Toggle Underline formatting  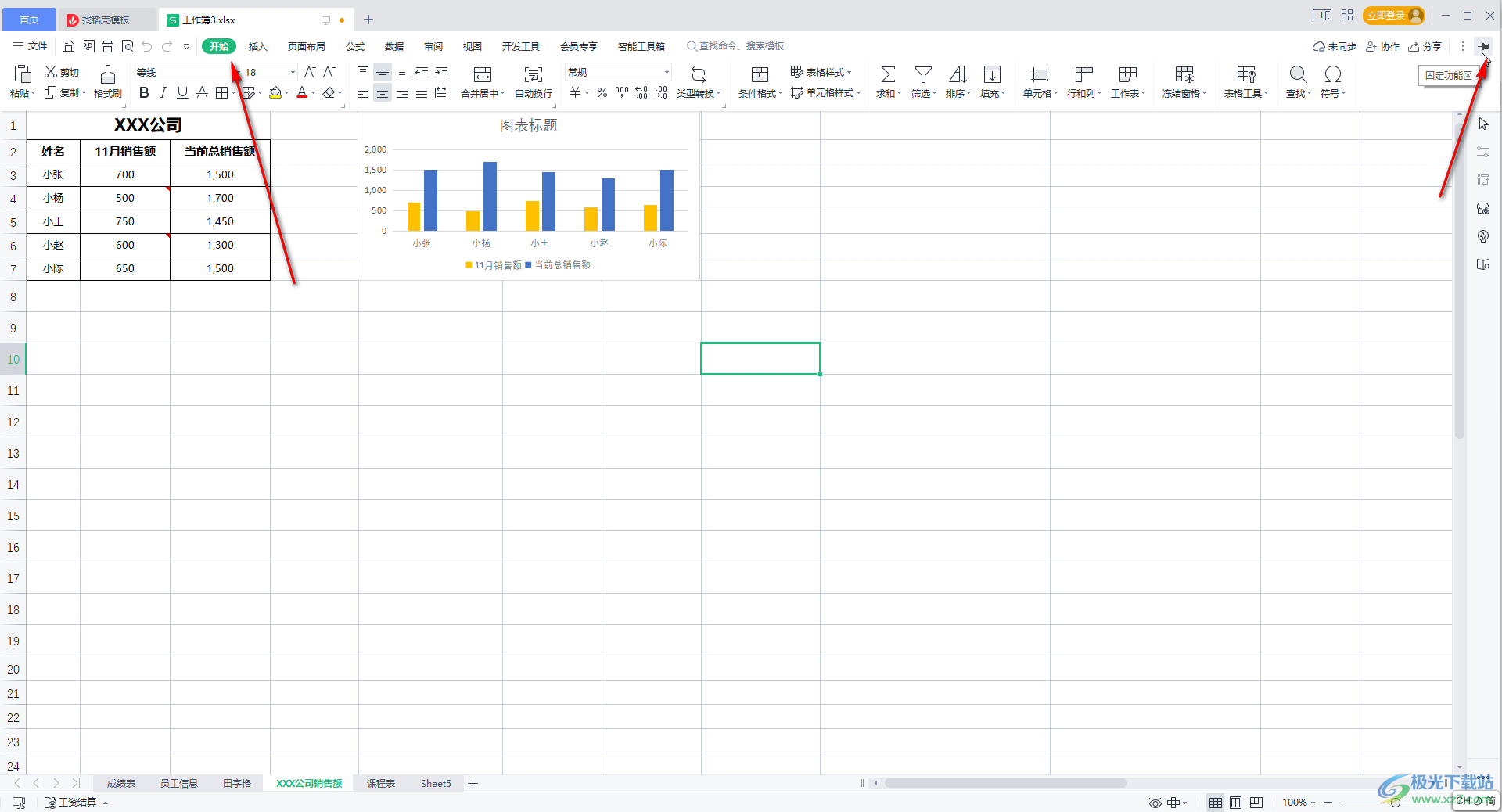182,92
